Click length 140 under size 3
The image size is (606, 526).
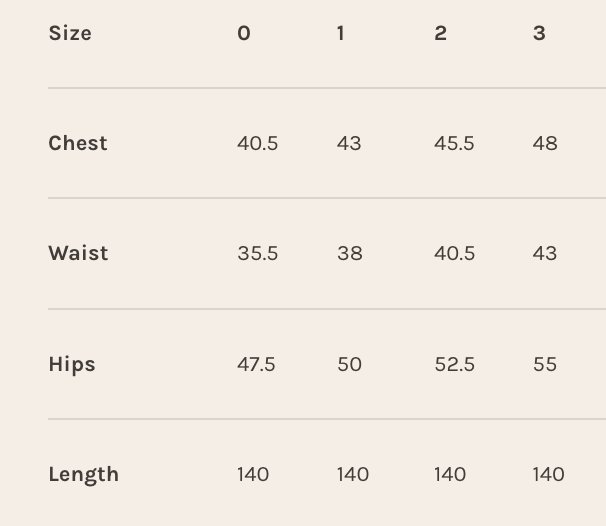(549, 474)
